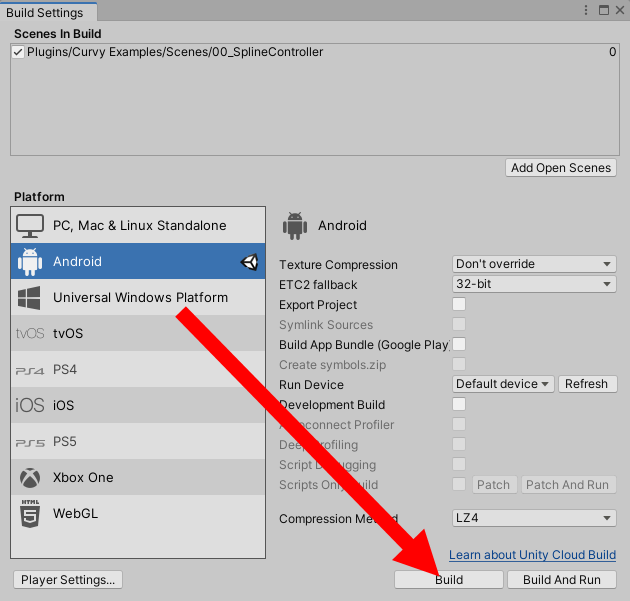Click the Export Project label
This screenshot has width=630, height=601.
click(318, 305)
